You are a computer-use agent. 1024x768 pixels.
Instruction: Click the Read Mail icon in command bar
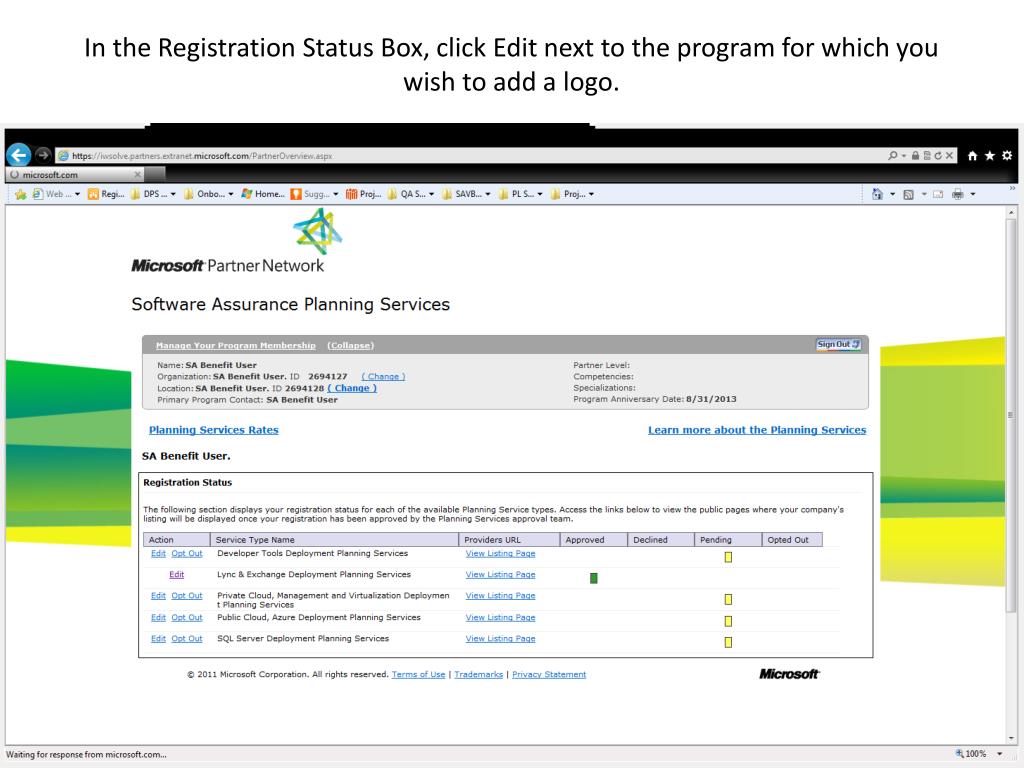click(x=938, y=194)
